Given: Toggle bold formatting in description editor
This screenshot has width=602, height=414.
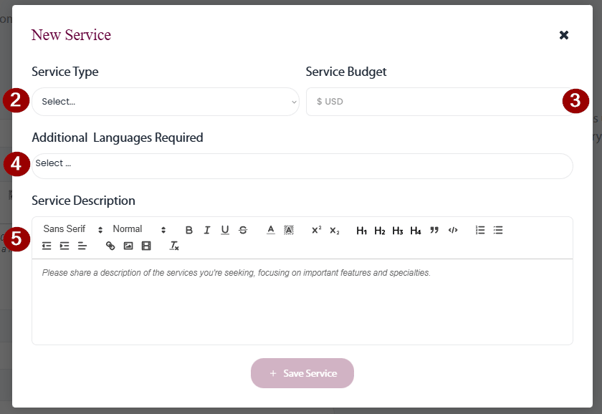Looking at the screenshot, I should click(189, 230).
